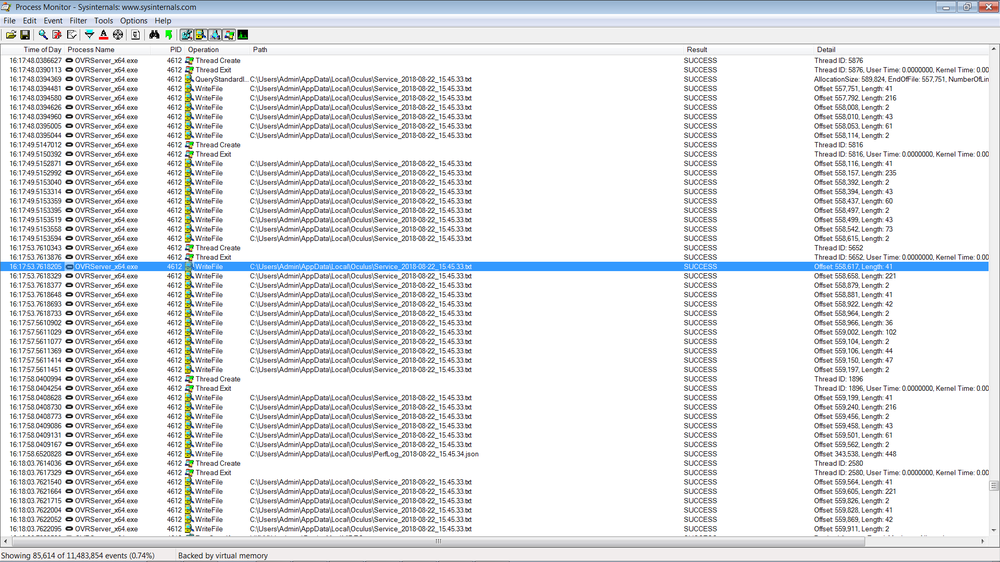
Task: Click the Process Monitor title bar icon
Action: [6, 7]
